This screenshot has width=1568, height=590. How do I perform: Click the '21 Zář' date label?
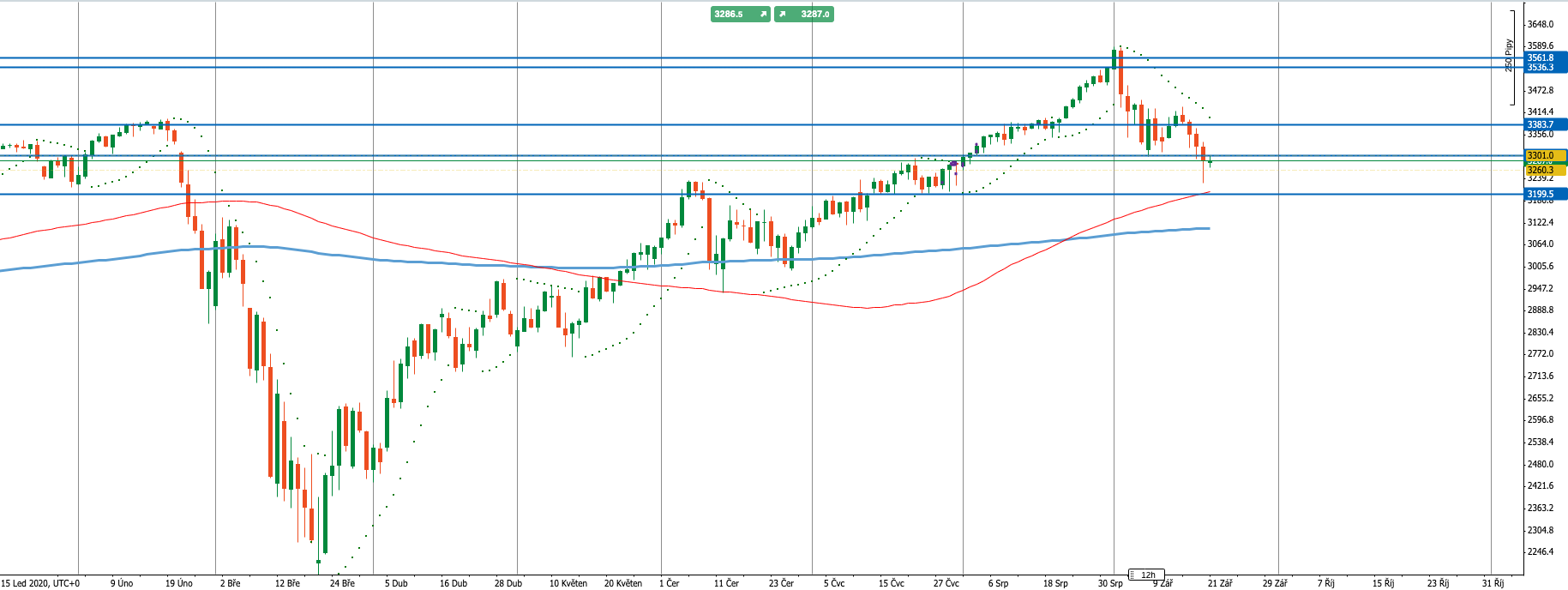(x=1220, y=583)
